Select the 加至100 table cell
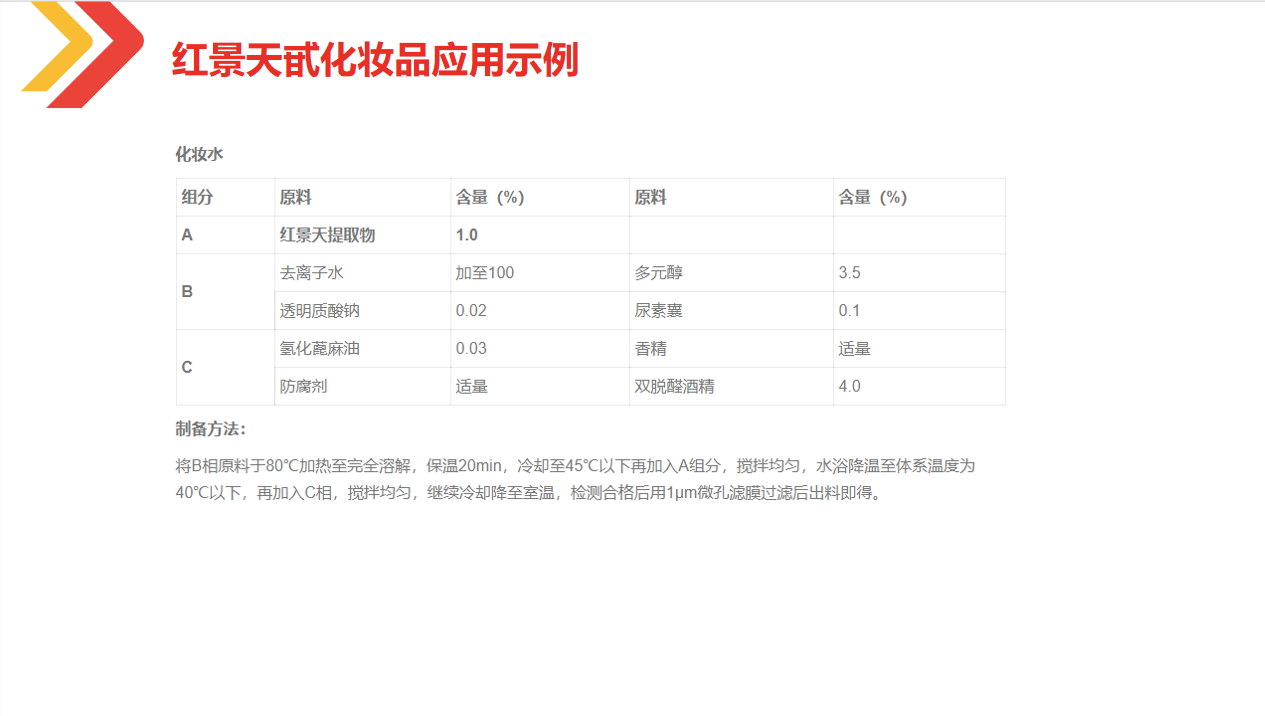The image size is (1265, 716). pyautogui.click(x=485, y=273)
